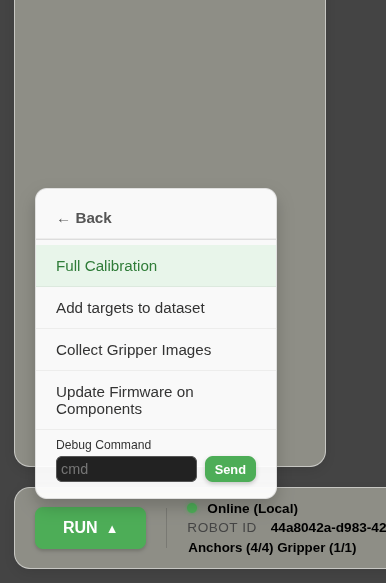Click the green online status dot
The height and width of the screenshot is (583, 386).
(192, 508)
